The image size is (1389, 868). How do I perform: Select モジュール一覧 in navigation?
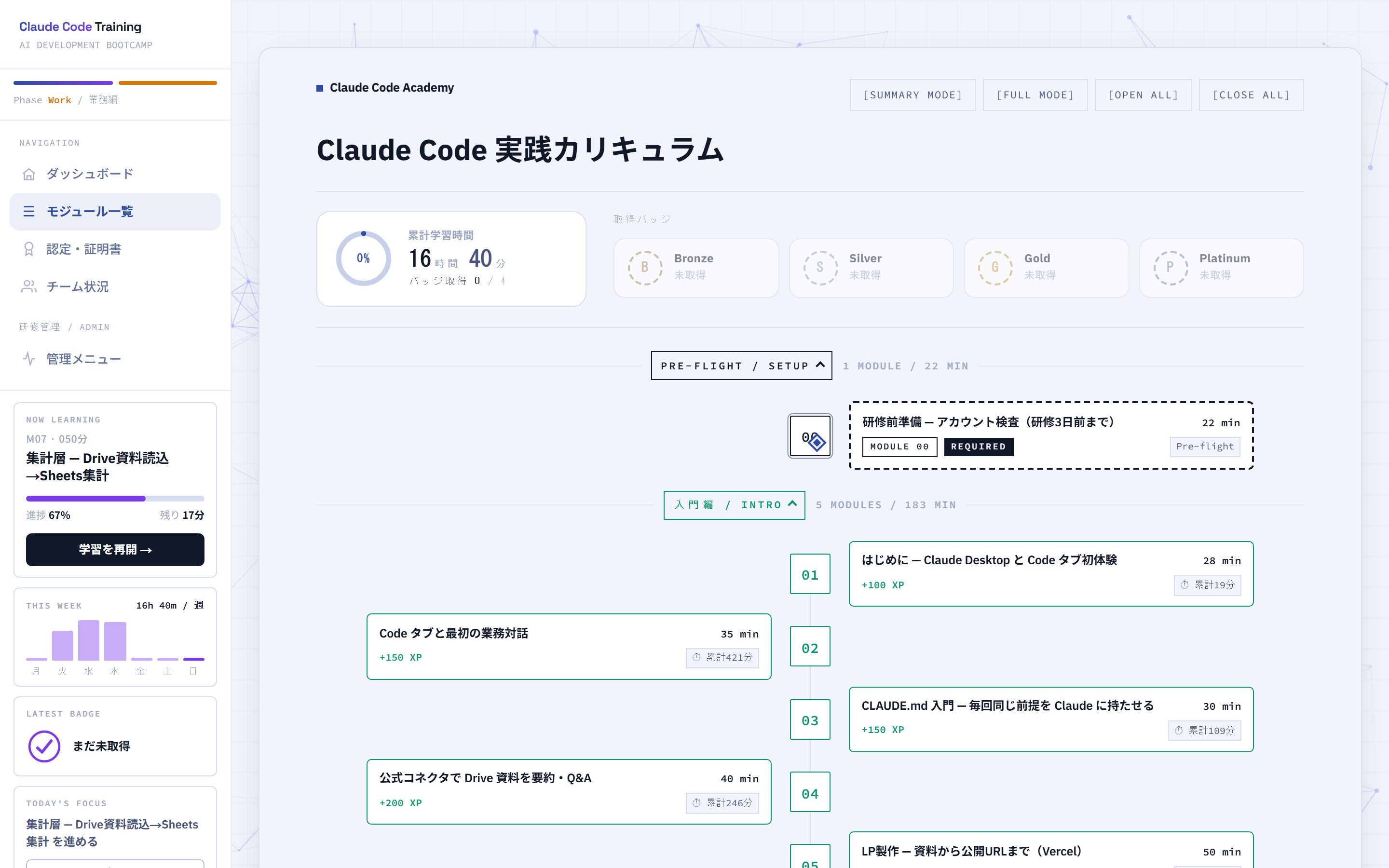[115, 212]
